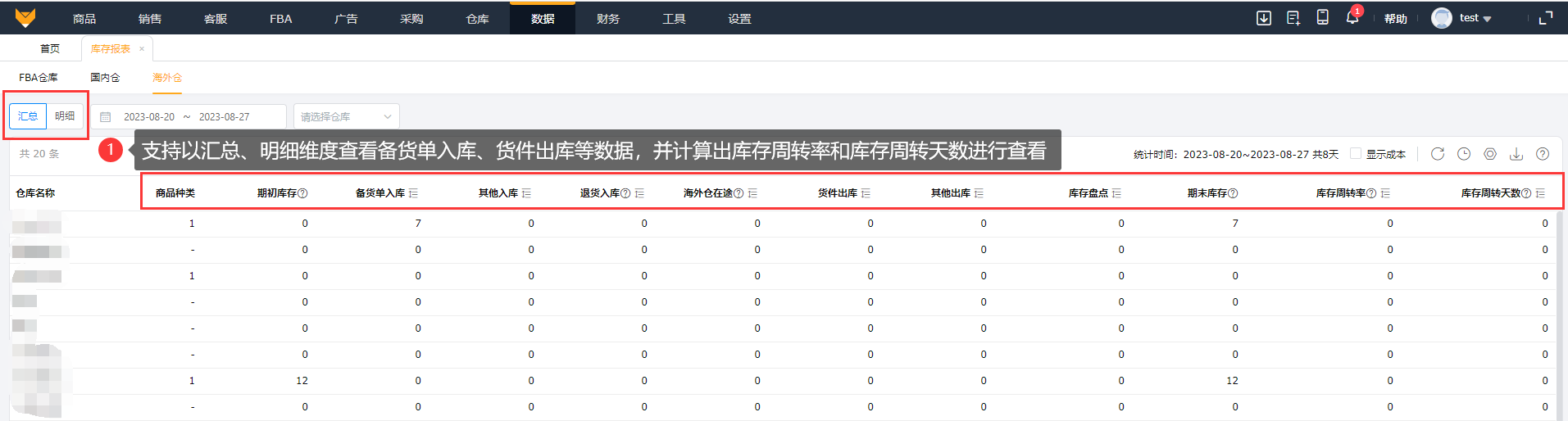The width and height of the screenshot is (1568, 421).
Task: Sort by 海外仓在途 column icon
Action: [752, 193]
